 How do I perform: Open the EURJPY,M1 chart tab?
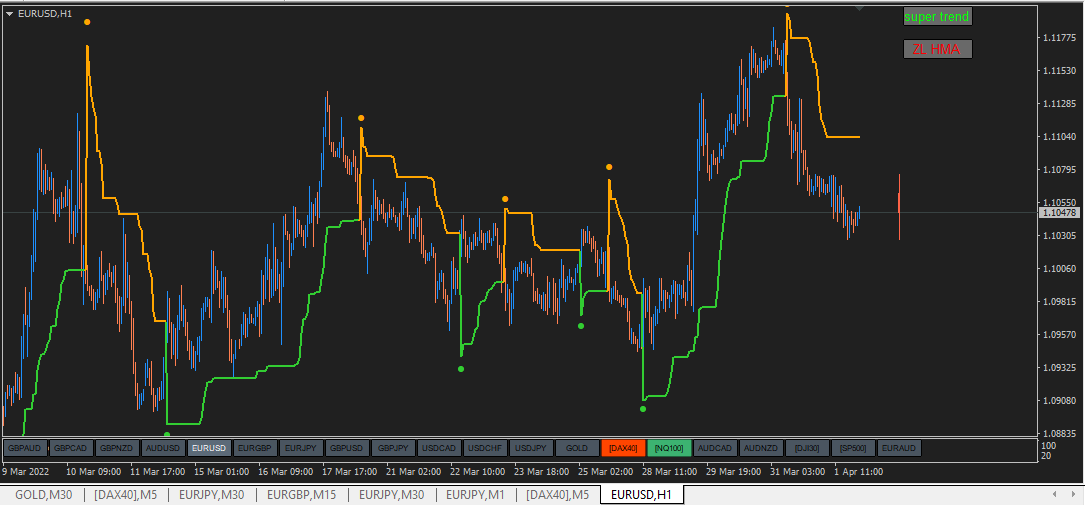point(477,495)
